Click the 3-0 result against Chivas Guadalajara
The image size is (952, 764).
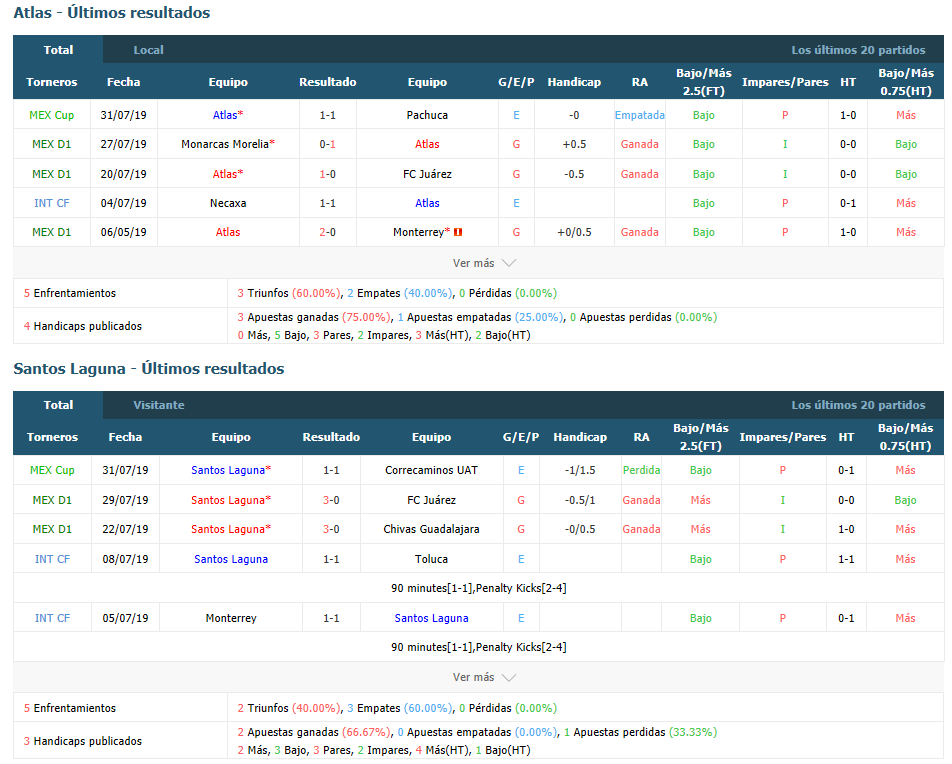(331, 529)
